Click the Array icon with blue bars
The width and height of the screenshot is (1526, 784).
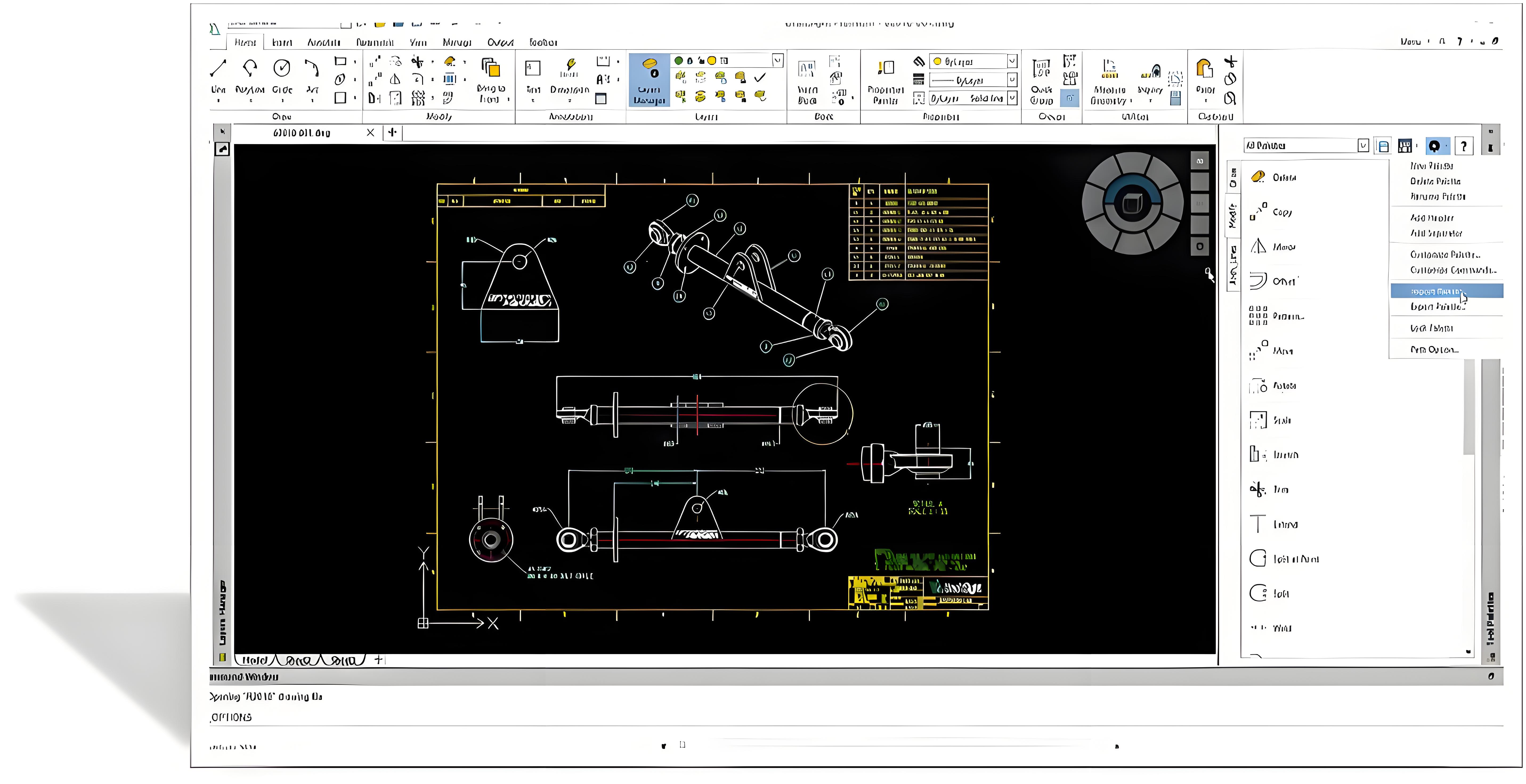click(x=450, y=79)
